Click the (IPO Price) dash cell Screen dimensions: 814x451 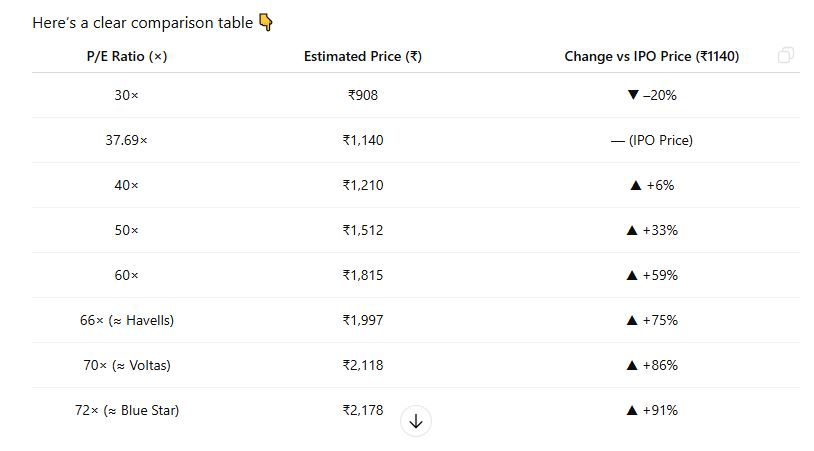tap(651, 140)
